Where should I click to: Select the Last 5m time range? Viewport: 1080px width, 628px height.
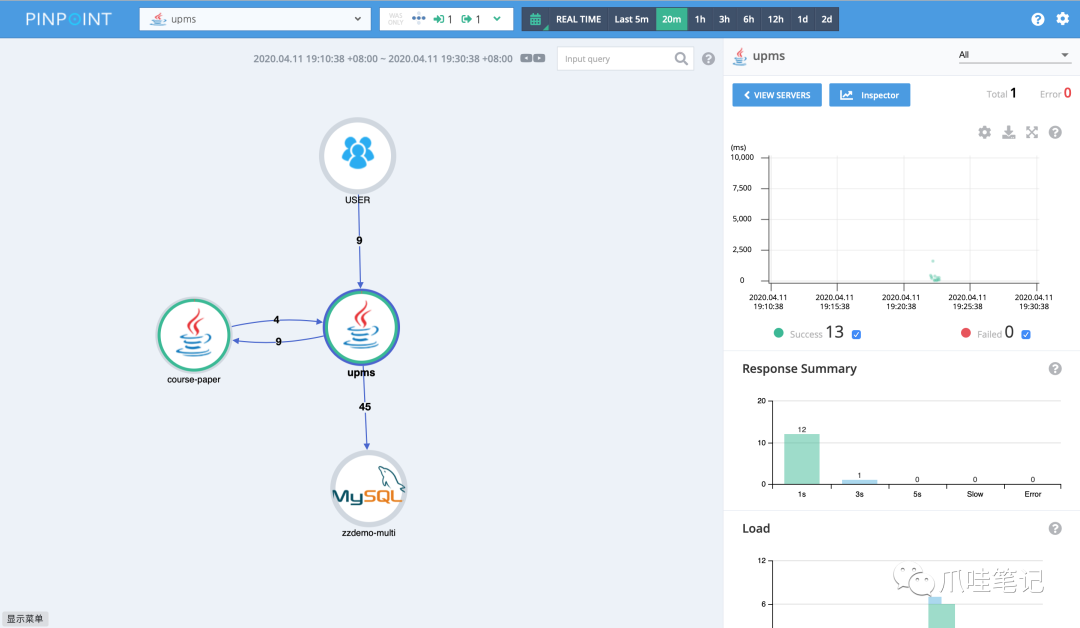(631, 19)
